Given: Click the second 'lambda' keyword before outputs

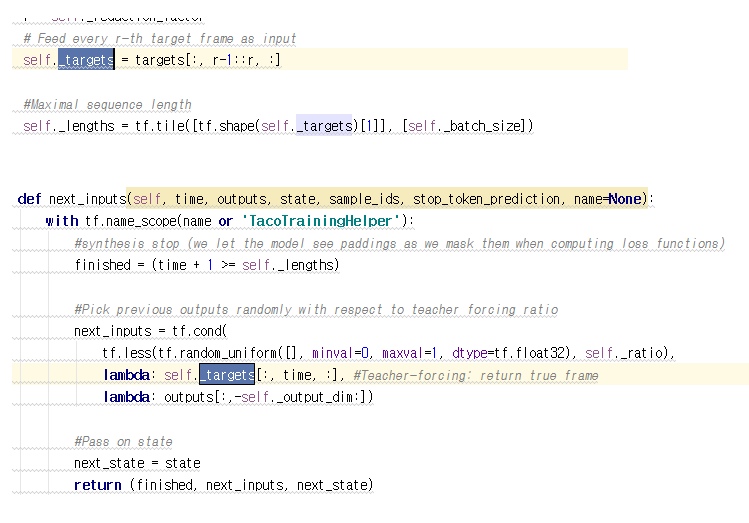Looking at the screenshot, I should pos(127,397).
